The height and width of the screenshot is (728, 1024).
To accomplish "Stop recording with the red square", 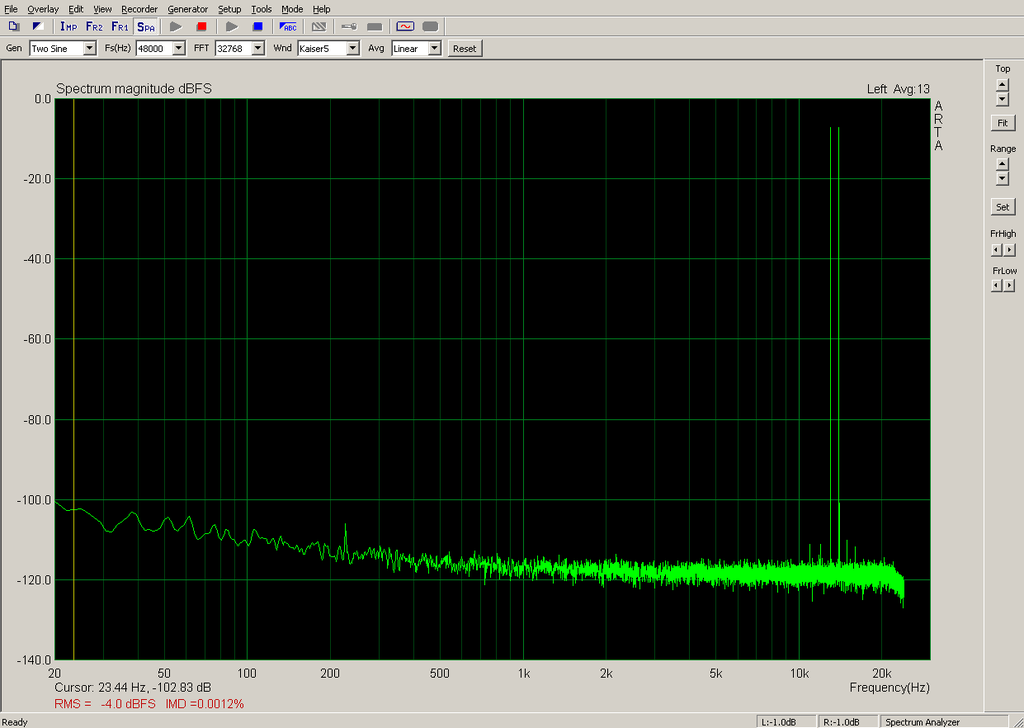I will tap(201, 27).
